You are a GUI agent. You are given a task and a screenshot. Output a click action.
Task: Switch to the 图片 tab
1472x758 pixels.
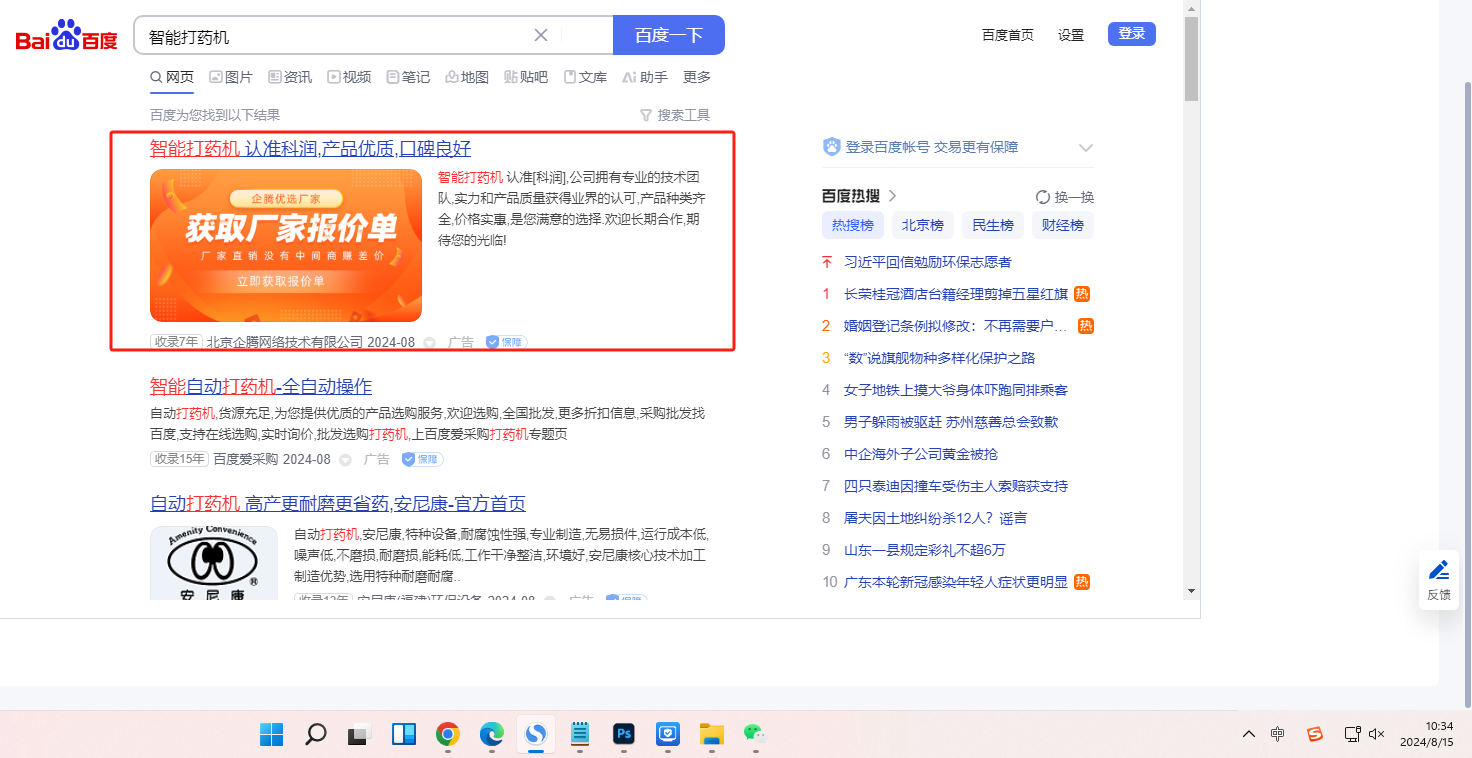tap(231, 77)
